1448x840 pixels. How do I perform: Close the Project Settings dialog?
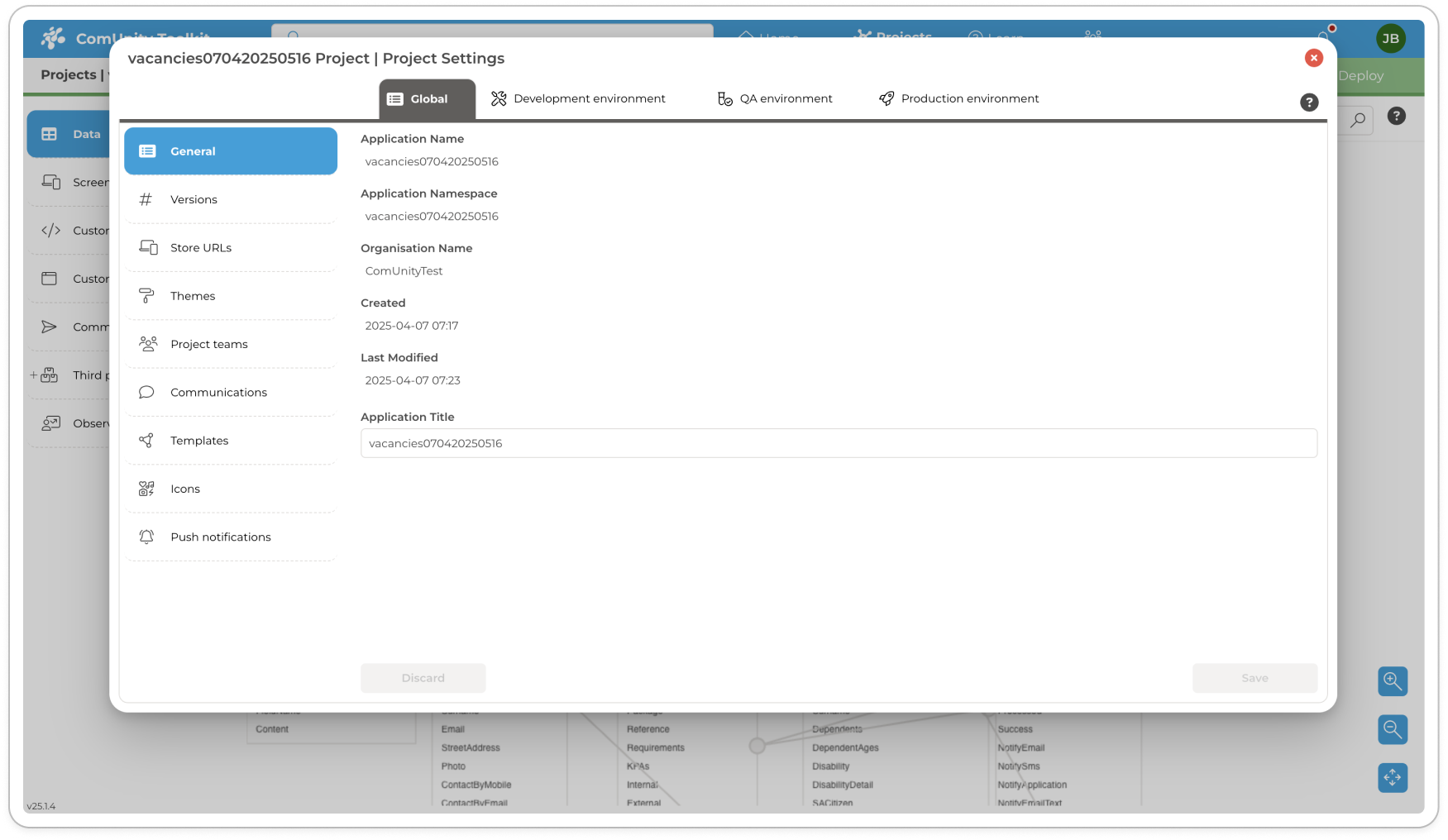(x=1313, y=58)
